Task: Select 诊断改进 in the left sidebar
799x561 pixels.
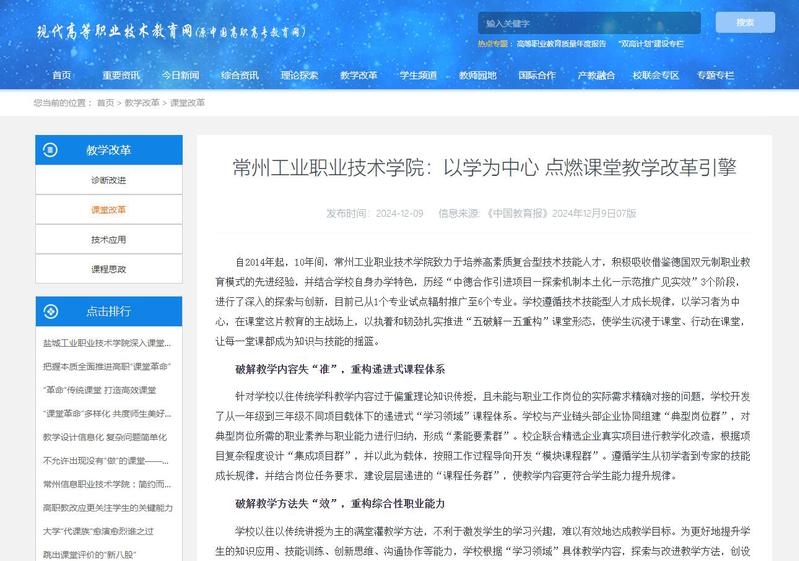Action: (x=109, y=180)
